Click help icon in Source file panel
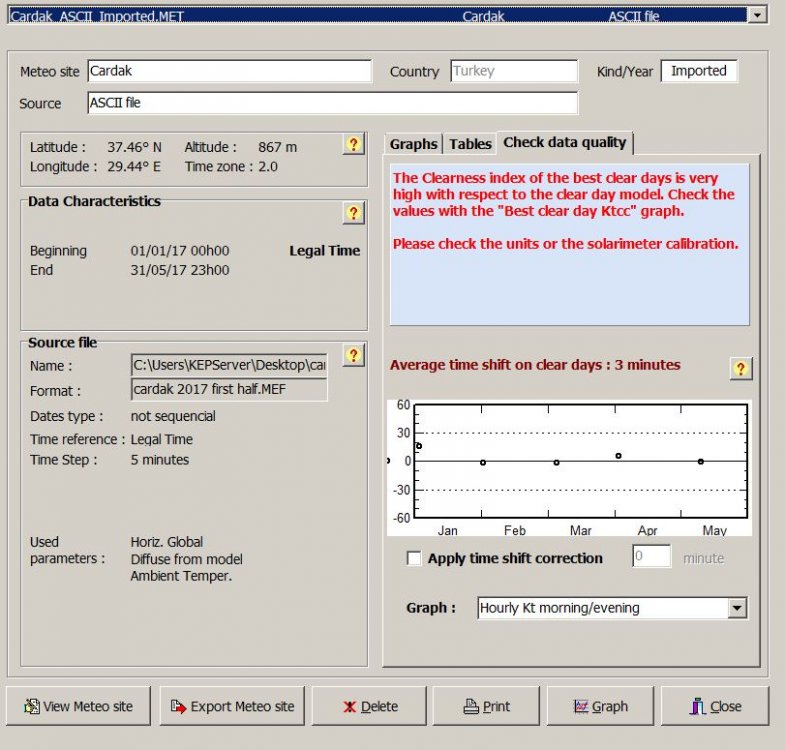Screen dimensions: 785x750 (x=353, y=356)
